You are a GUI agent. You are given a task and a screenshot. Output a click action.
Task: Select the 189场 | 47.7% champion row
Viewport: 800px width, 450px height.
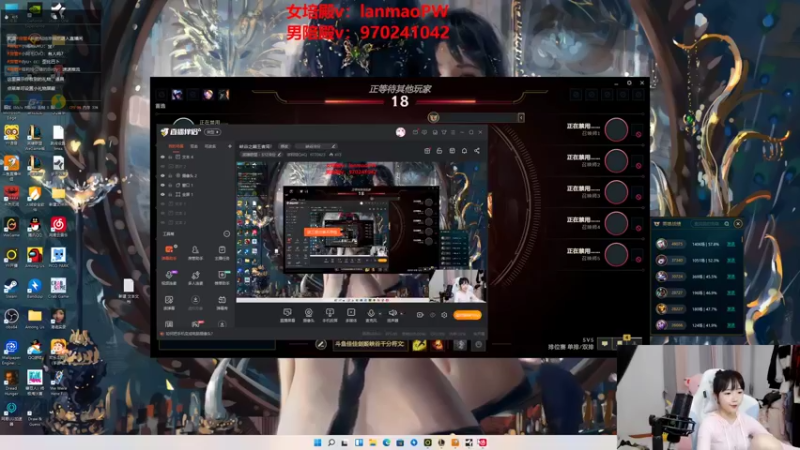click(696, 309)
